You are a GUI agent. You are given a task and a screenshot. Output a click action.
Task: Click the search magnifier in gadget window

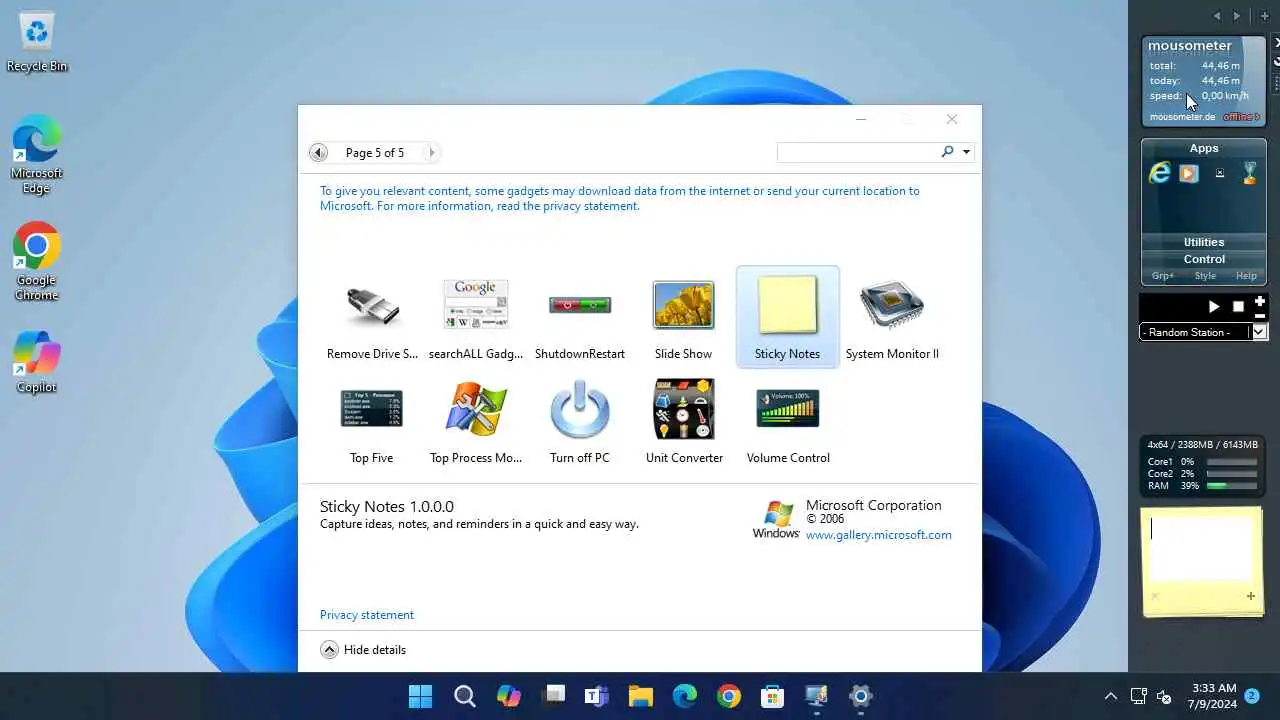(x=947, y=152)
